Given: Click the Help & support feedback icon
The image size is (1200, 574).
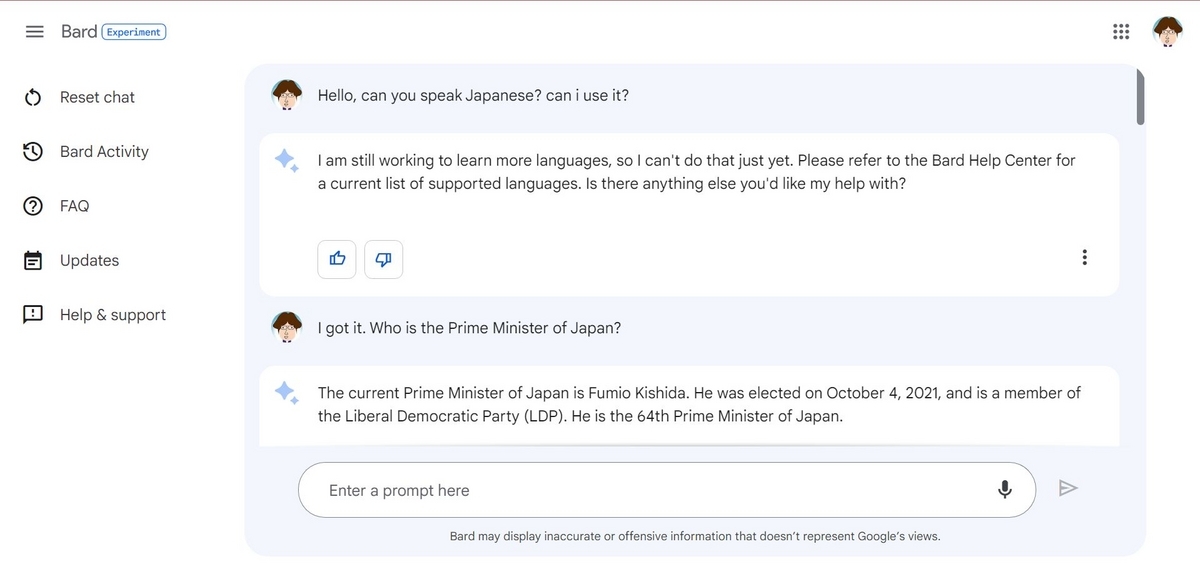Looking at the screenshot, I should coord(33,314).
